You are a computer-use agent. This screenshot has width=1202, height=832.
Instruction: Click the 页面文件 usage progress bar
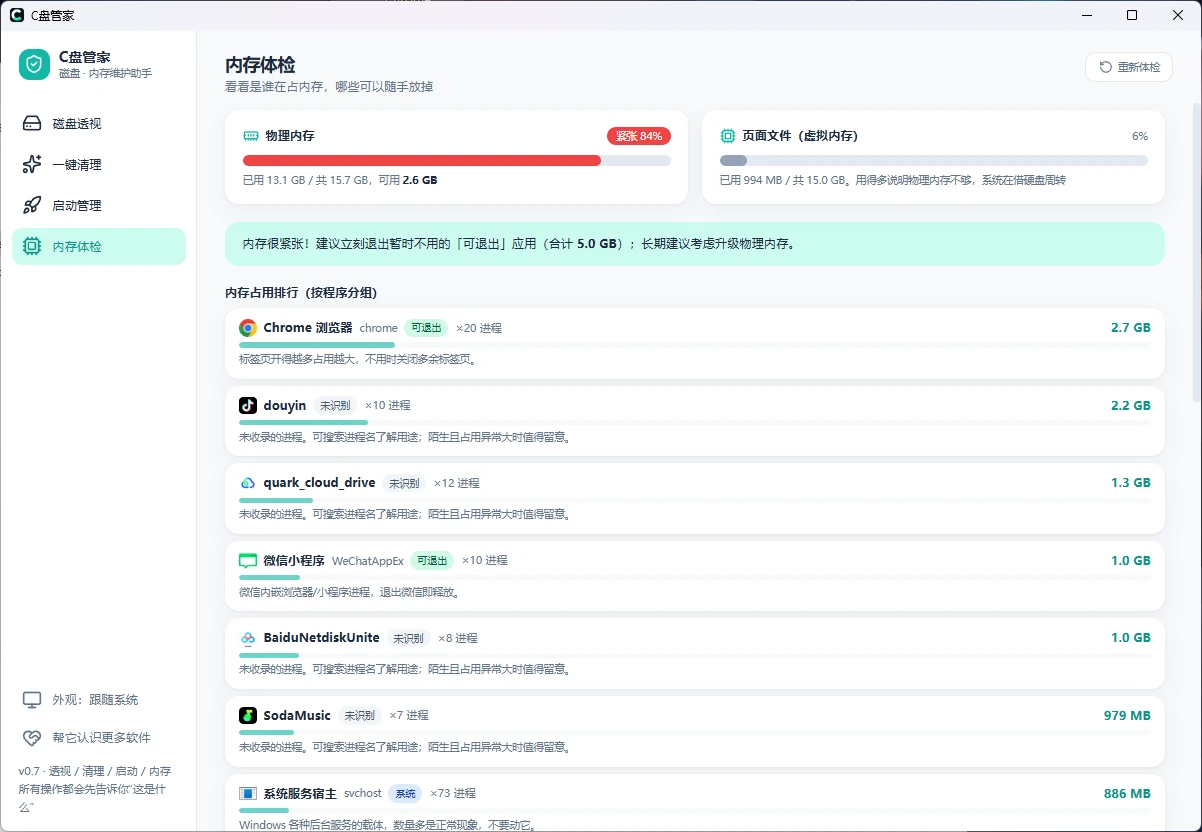click(x=934, y=160)
